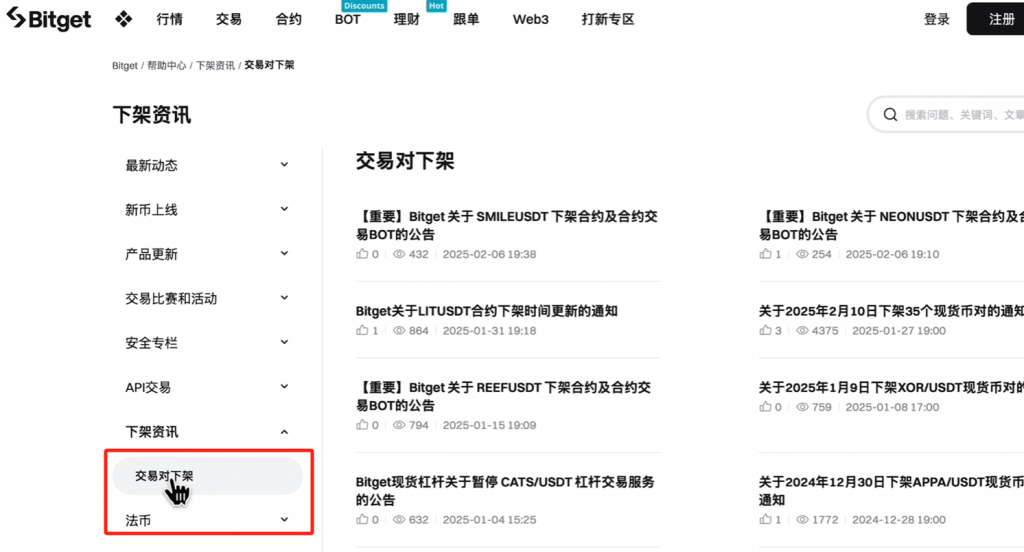This screenshot has height=552, width=1024.
Task: Click the eye views icon showing 4375
Action: [x=802, y=331]
